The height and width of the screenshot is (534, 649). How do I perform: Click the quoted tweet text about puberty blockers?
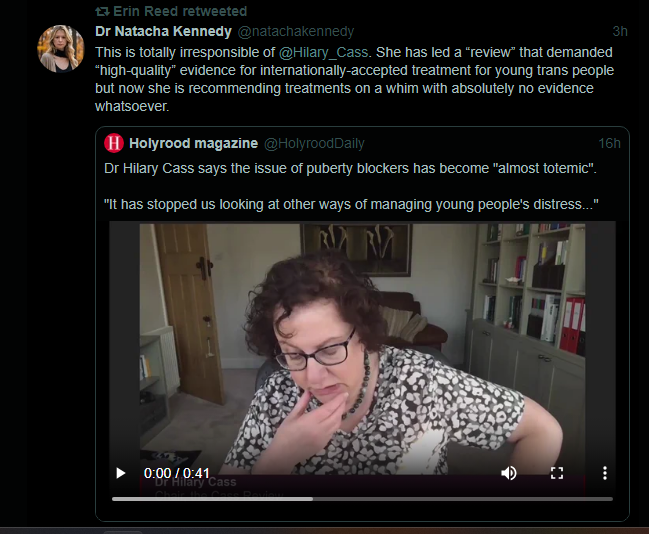click(351, 186)
